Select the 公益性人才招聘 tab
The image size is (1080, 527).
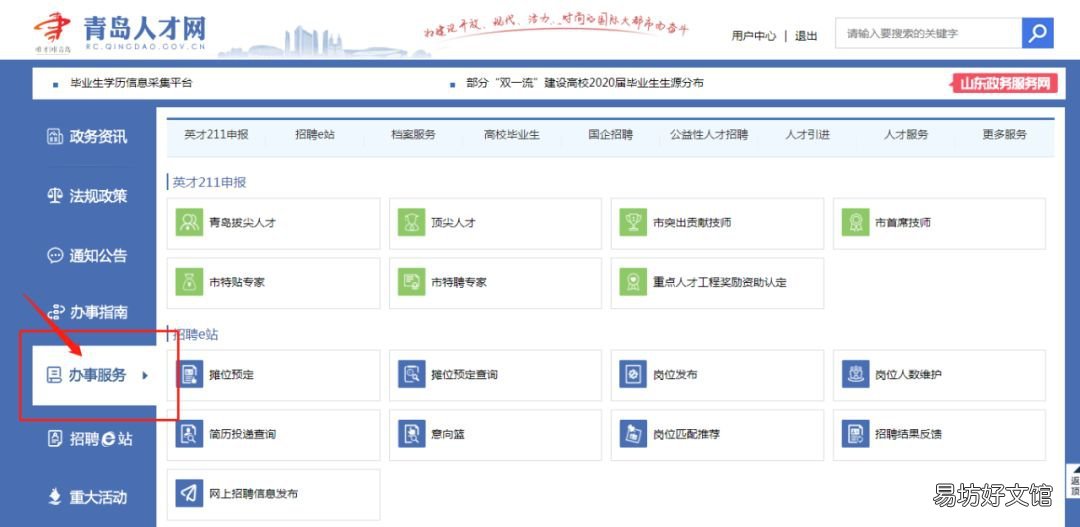tap(709, 134)
